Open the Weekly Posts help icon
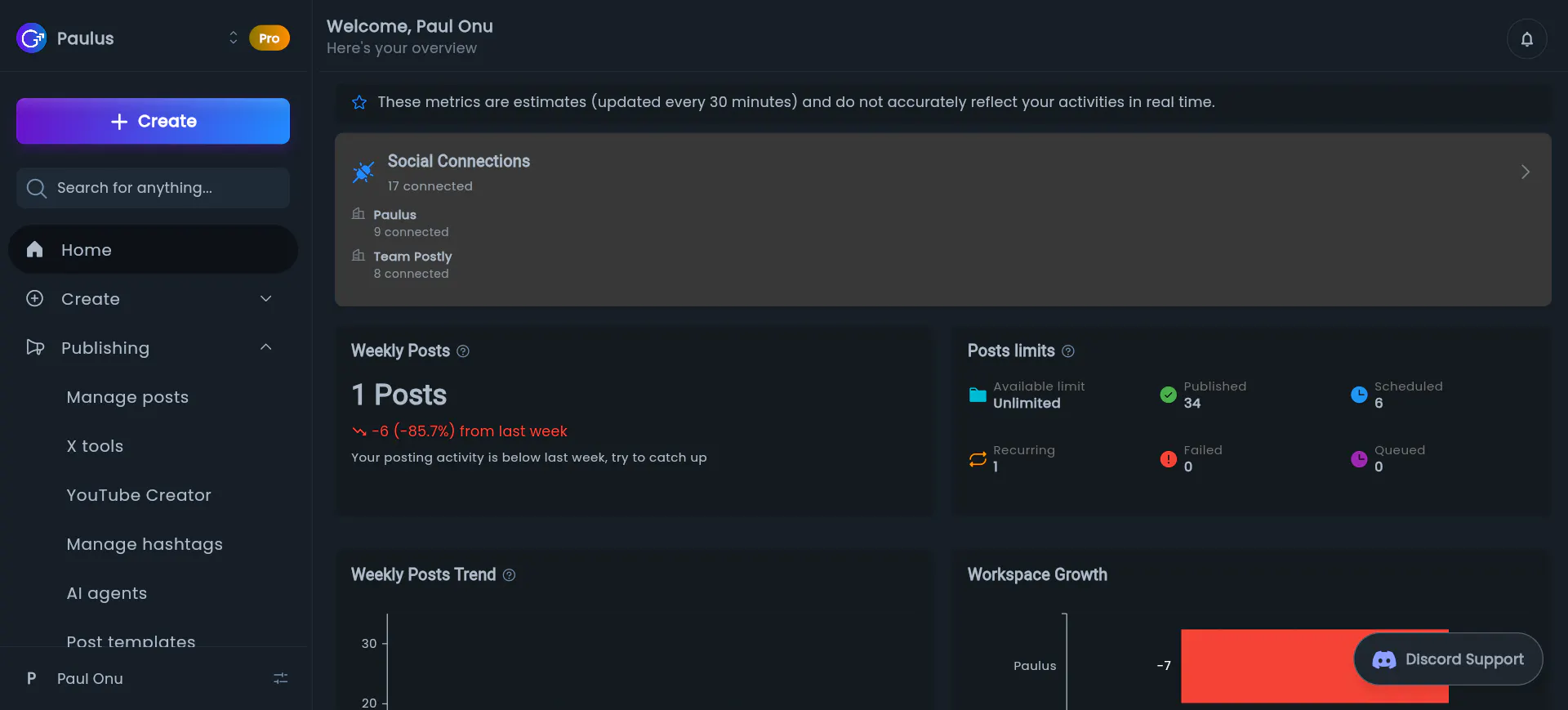Viewport: 1568px width, 710px height. coord(463,351)
